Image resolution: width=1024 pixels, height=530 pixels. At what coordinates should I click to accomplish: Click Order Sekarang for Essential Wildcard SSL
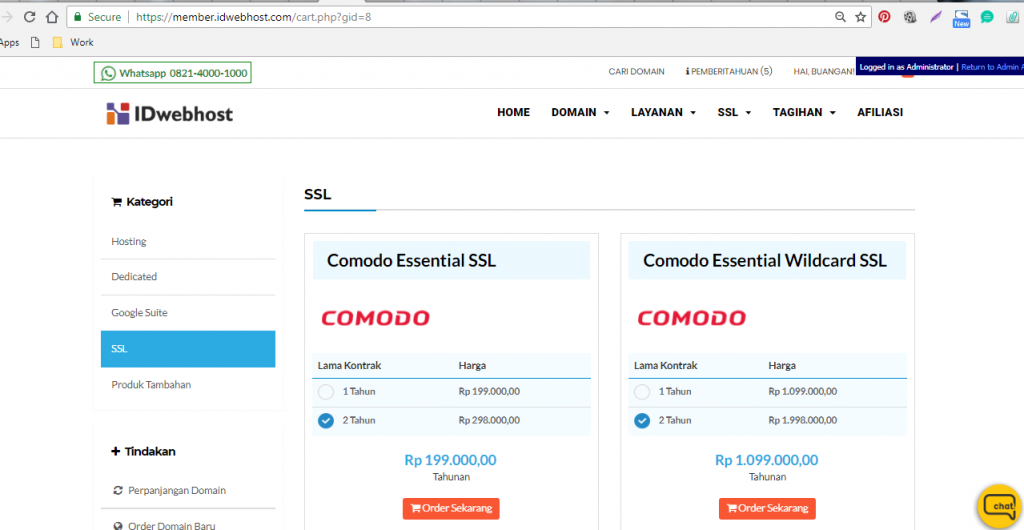pyautogui.click(x=767, y=508)
